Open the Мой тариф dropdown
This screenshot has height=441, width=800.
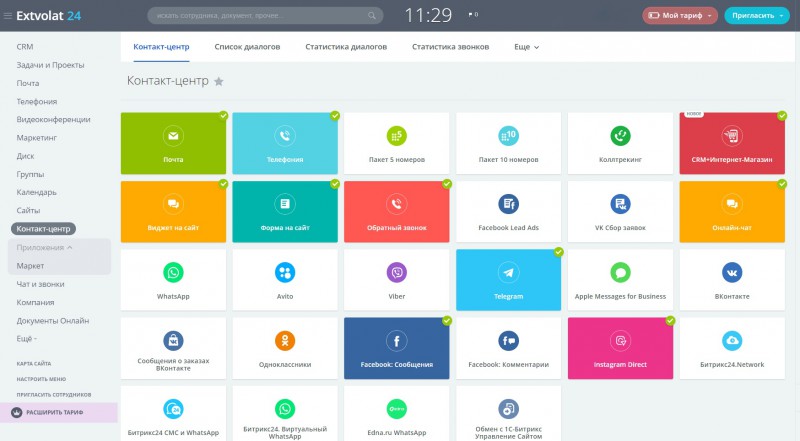[680, 16]
